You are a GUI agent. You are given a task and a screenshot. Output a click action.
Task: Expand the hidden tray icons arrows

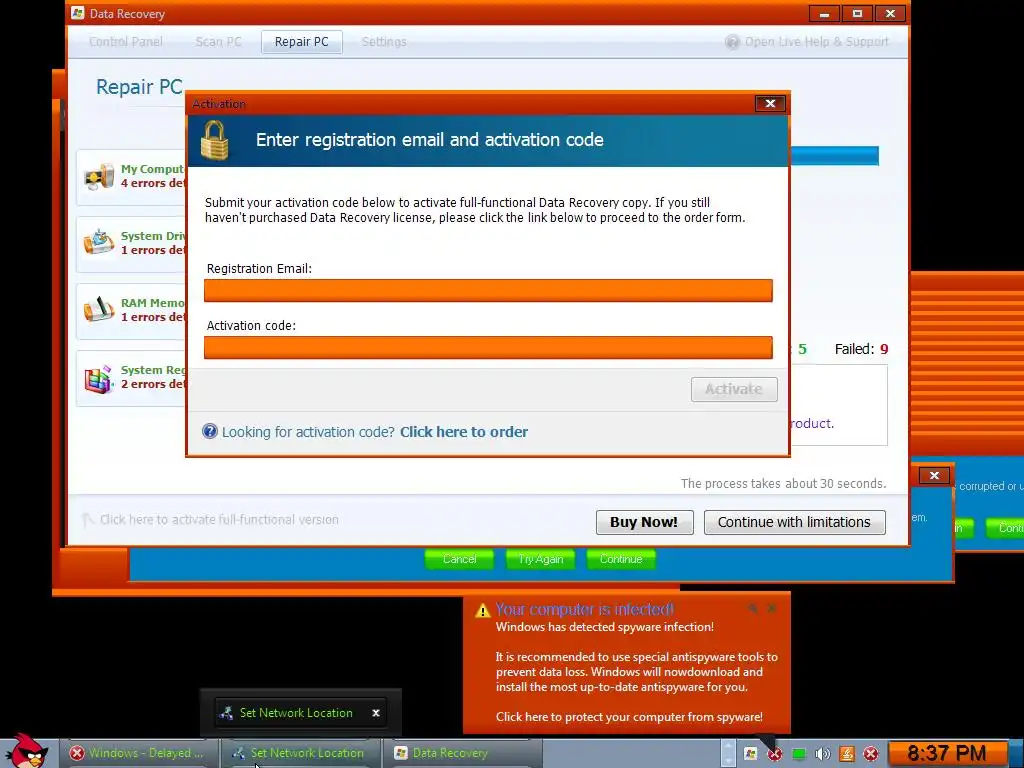728,753
